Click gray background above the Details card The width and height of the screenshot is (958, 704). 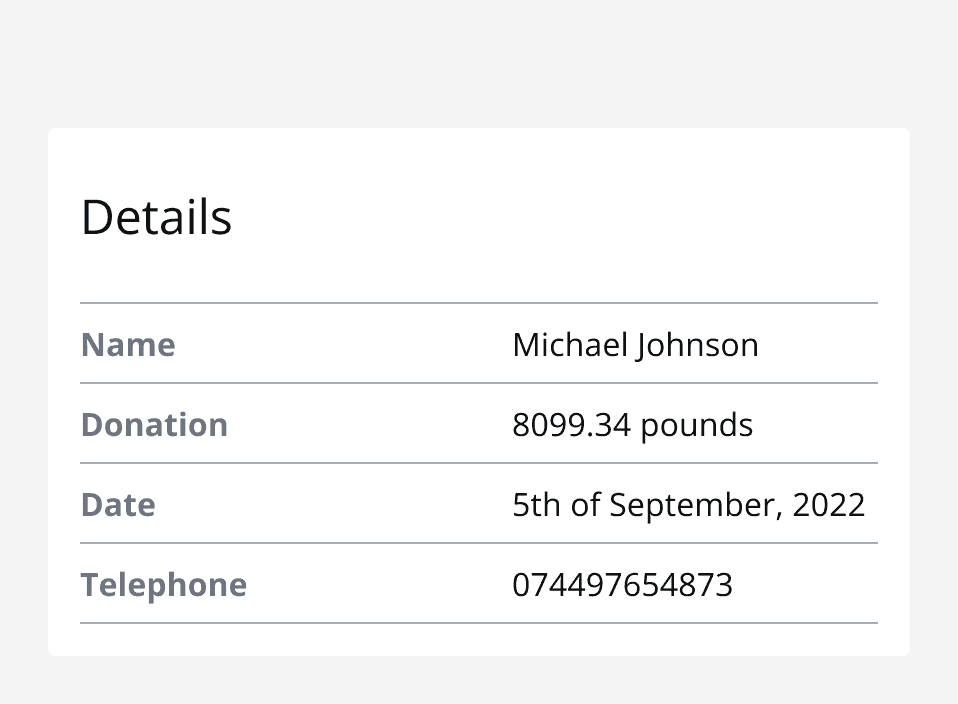(478, 60)
